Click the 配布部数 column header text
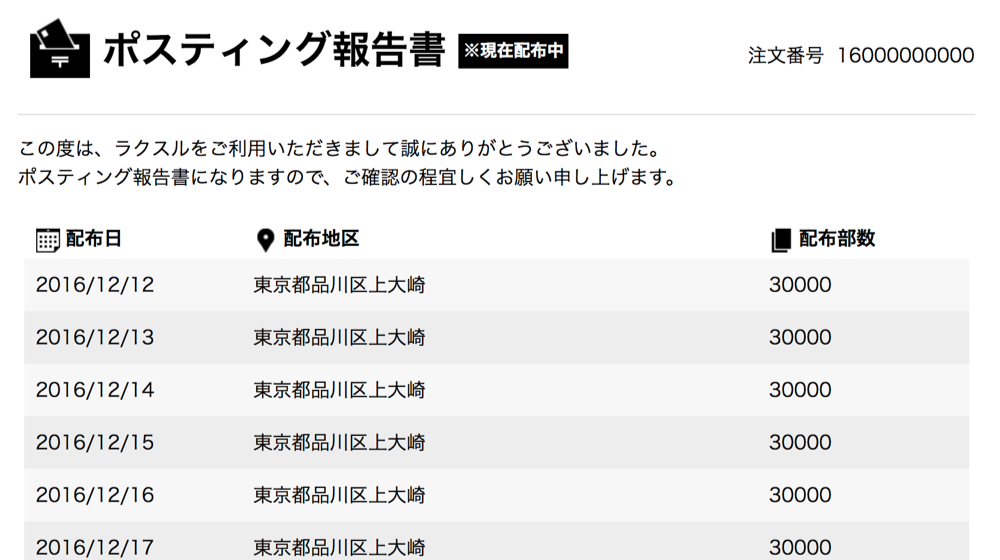Viewport: 1000px width, 560px height. (x=837, y=239)
